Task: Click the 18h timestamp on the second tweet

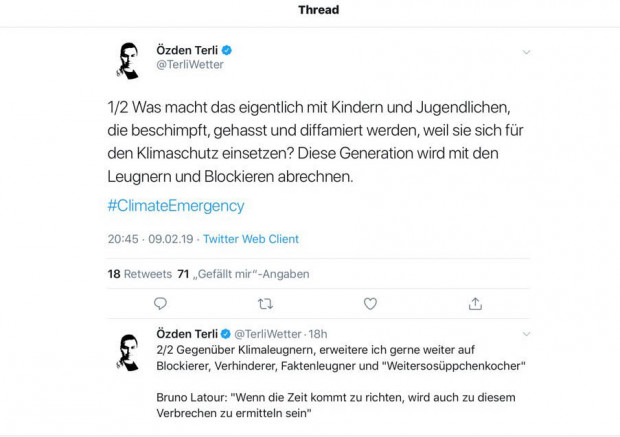Action: (318, 333)
